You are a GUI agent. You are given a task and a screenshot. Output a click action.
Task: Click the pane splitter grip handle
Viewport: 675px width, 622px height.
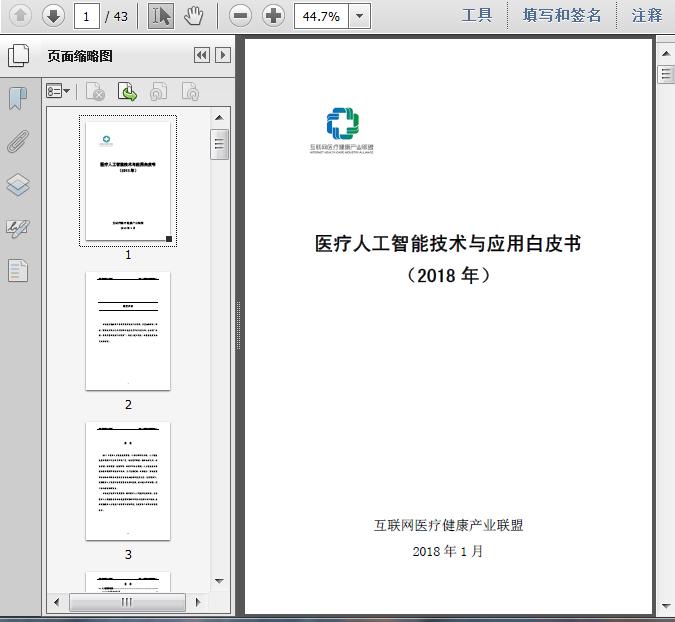pos(238,325)
